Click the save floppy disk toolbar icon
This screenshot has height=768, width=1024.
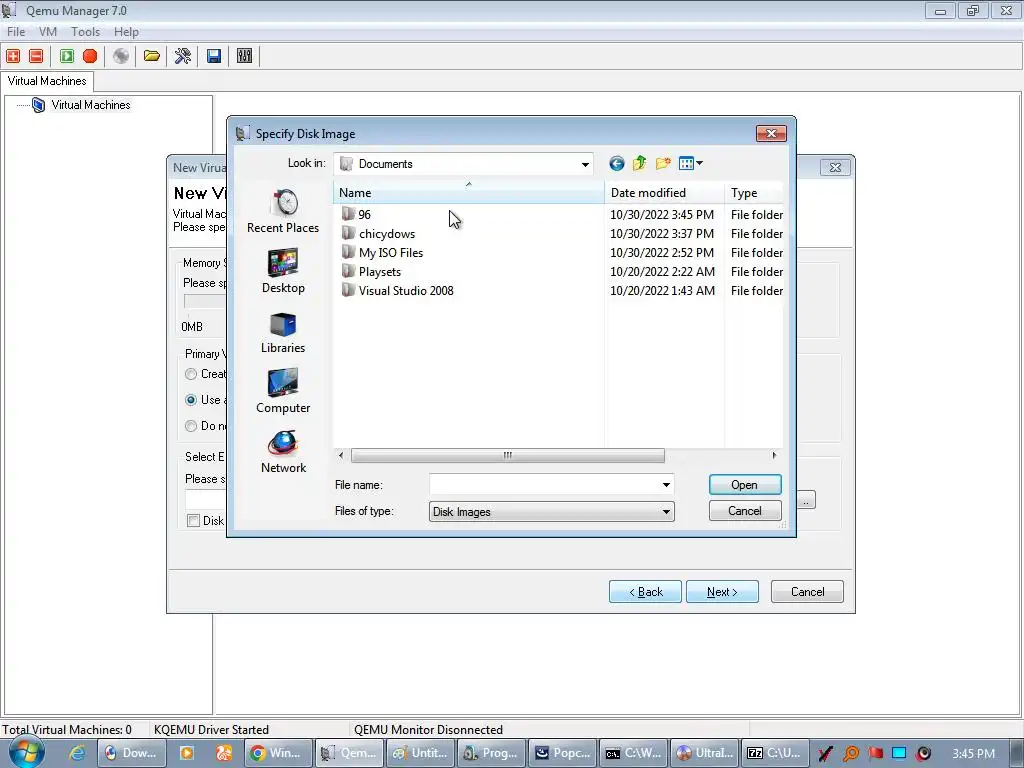(214, 56)
